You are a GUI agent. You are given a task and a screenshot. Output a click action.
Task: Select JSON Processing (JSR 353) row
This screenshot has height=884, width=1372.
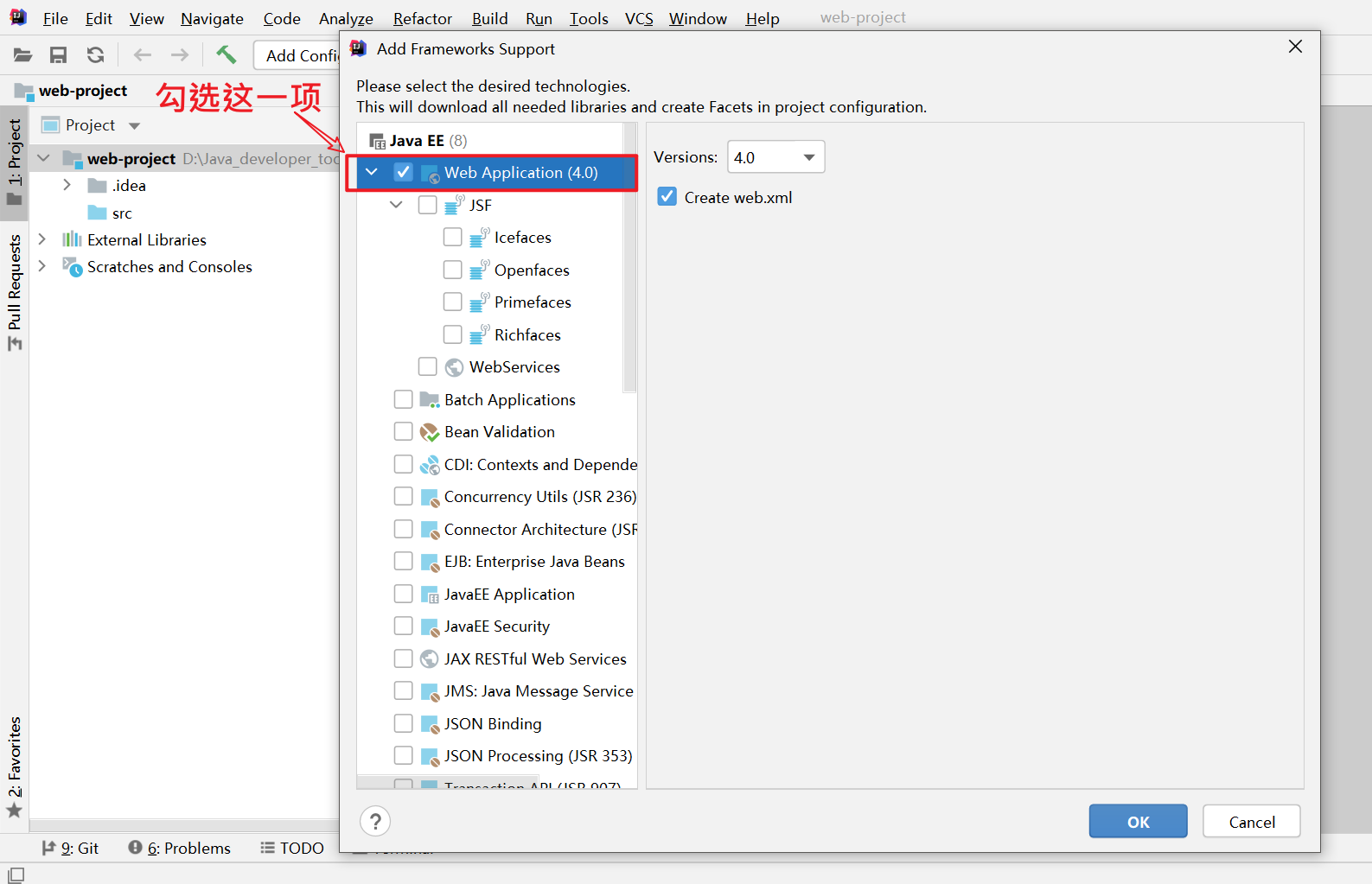pyautogui.click(x=497, y=756)
